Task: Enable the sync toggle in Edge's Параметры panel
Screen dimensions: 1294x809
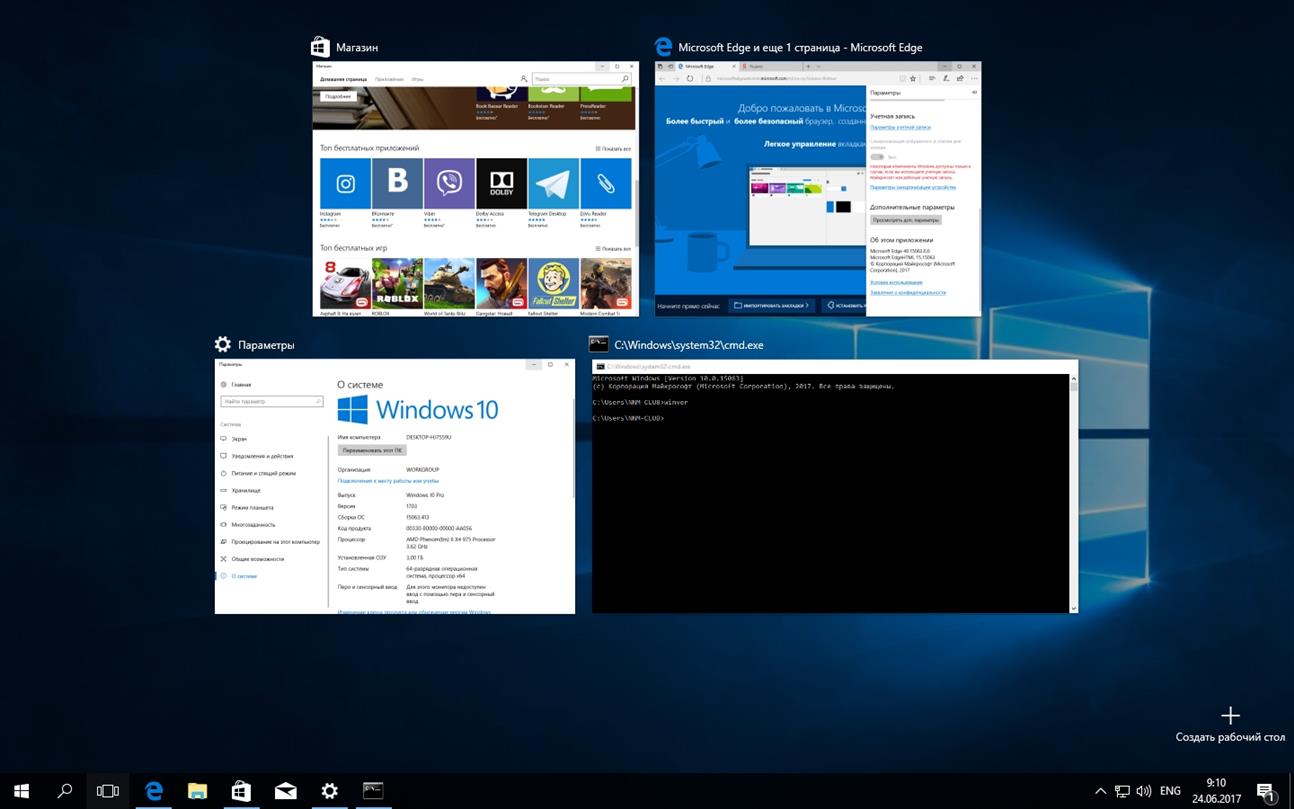Action: 877,157
